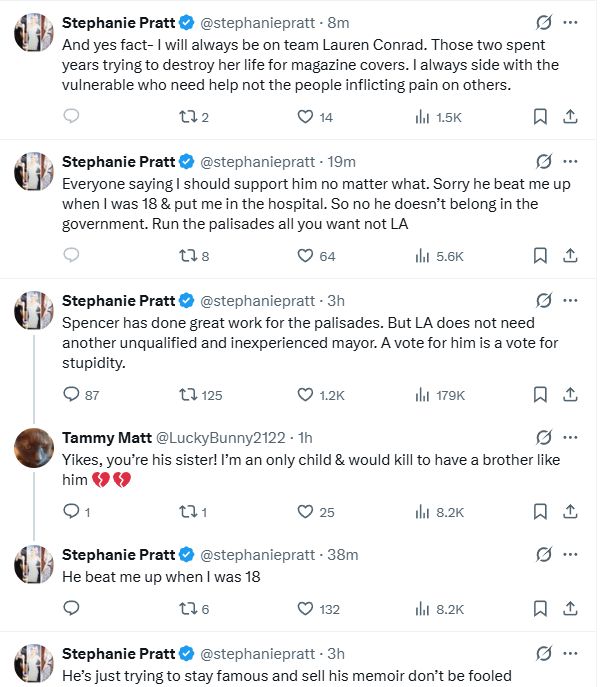The width and height of the screenshot is (604, 687).
Task: Open the 8m timestamp link
Action: [340, 22]
